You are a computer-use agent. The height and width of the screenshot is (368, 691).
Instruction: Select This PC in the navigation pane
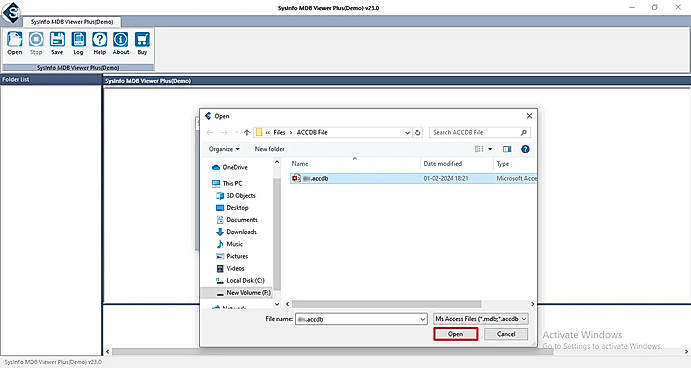(x=227, y=183)
